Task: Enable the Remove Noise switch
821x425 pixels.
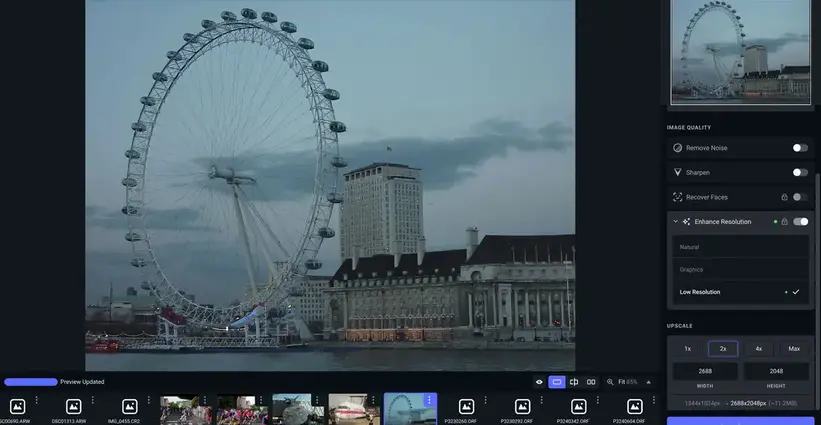Action: (x=800, y=148)
